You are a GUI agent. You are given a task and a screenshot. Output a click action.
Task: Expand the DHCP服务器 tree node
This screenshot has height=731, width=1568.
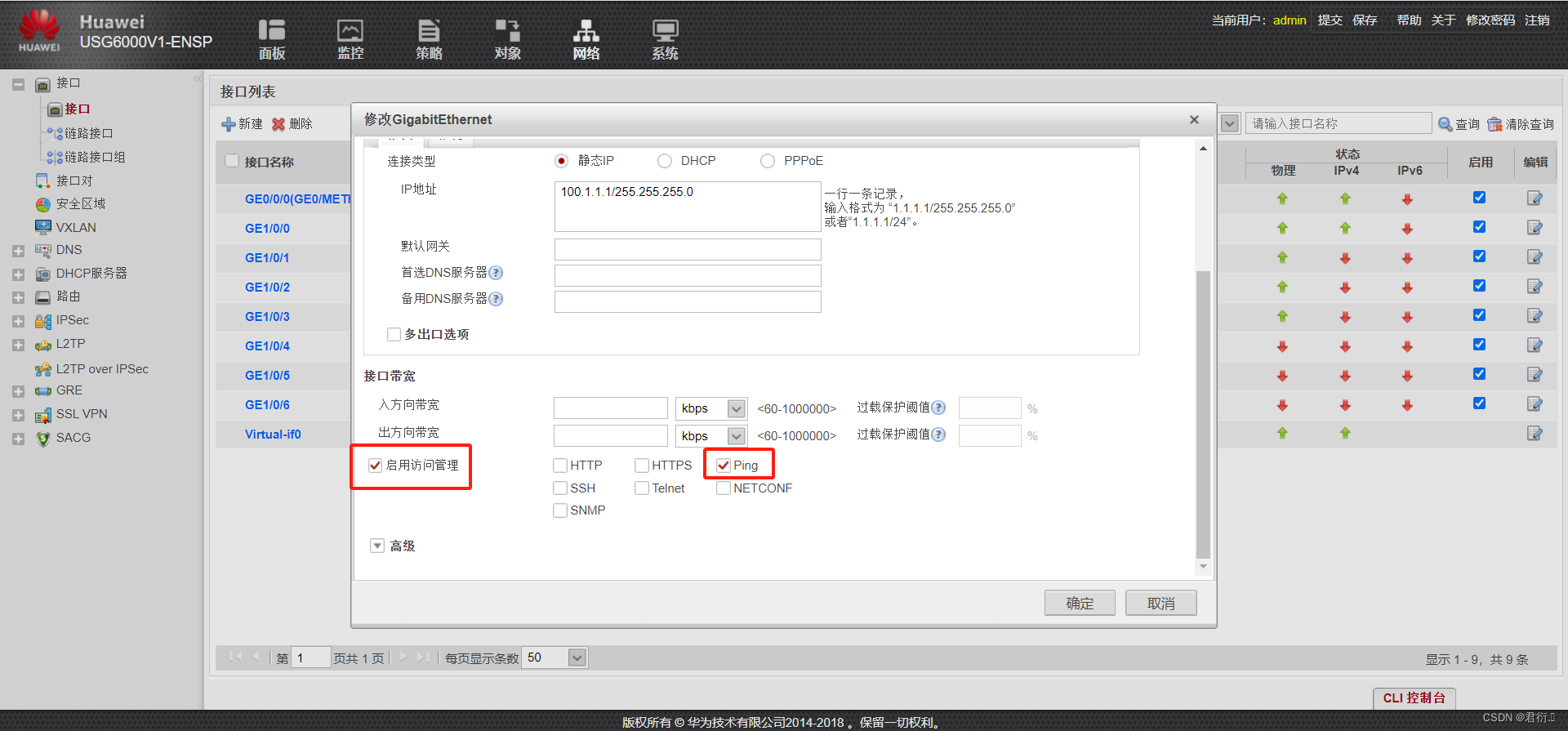(x=18, y=274)
